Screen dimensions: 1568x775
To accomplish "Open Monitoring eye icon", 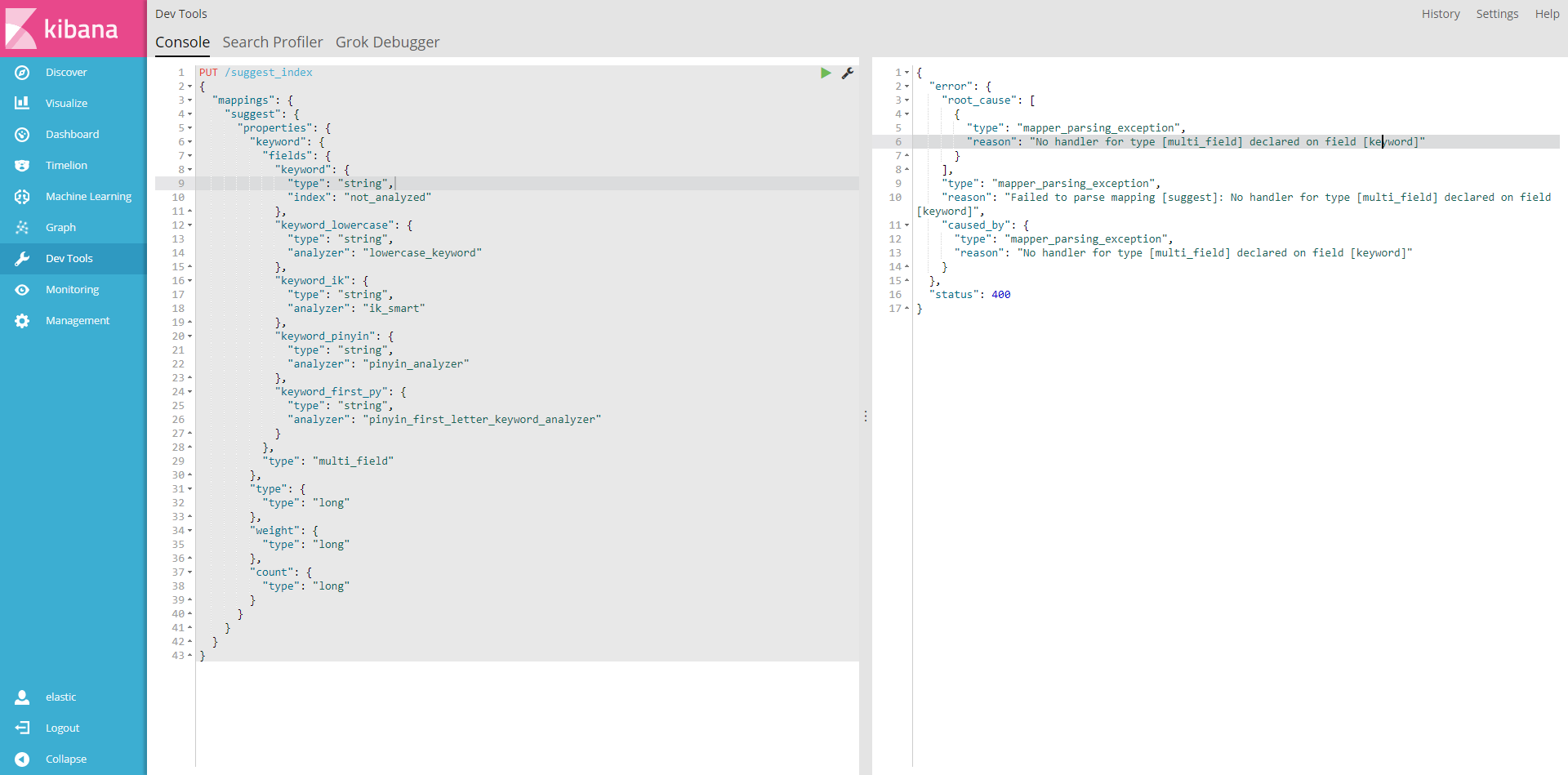I will [22, 290].
